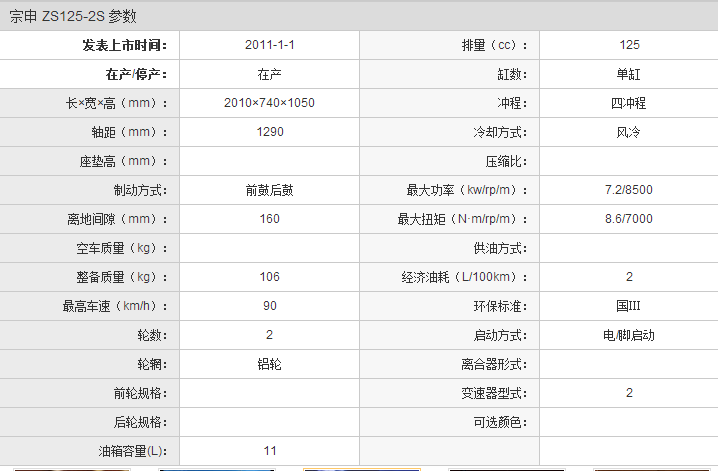Select the 冲程 label
The height and width of the screenshot is (471, 718).
click(512, 103)
